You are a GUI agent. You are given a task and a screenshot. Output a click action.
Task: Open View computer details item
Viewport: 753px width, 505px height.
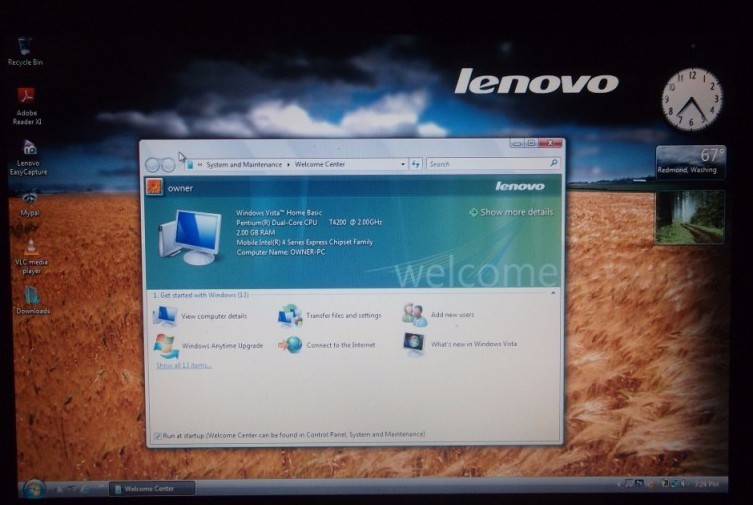(x=213, y=316)
